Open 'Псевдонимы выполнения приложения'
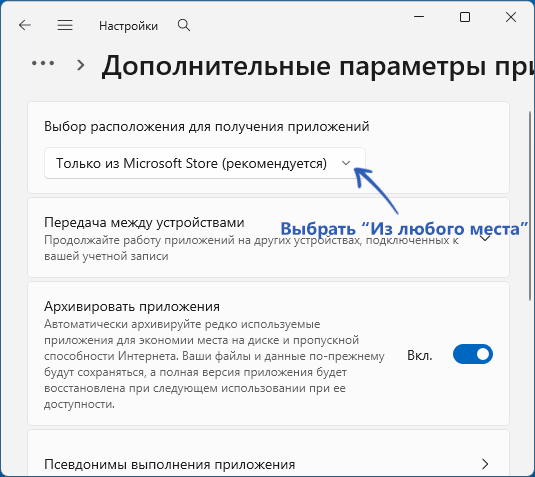 click(269, 454)
